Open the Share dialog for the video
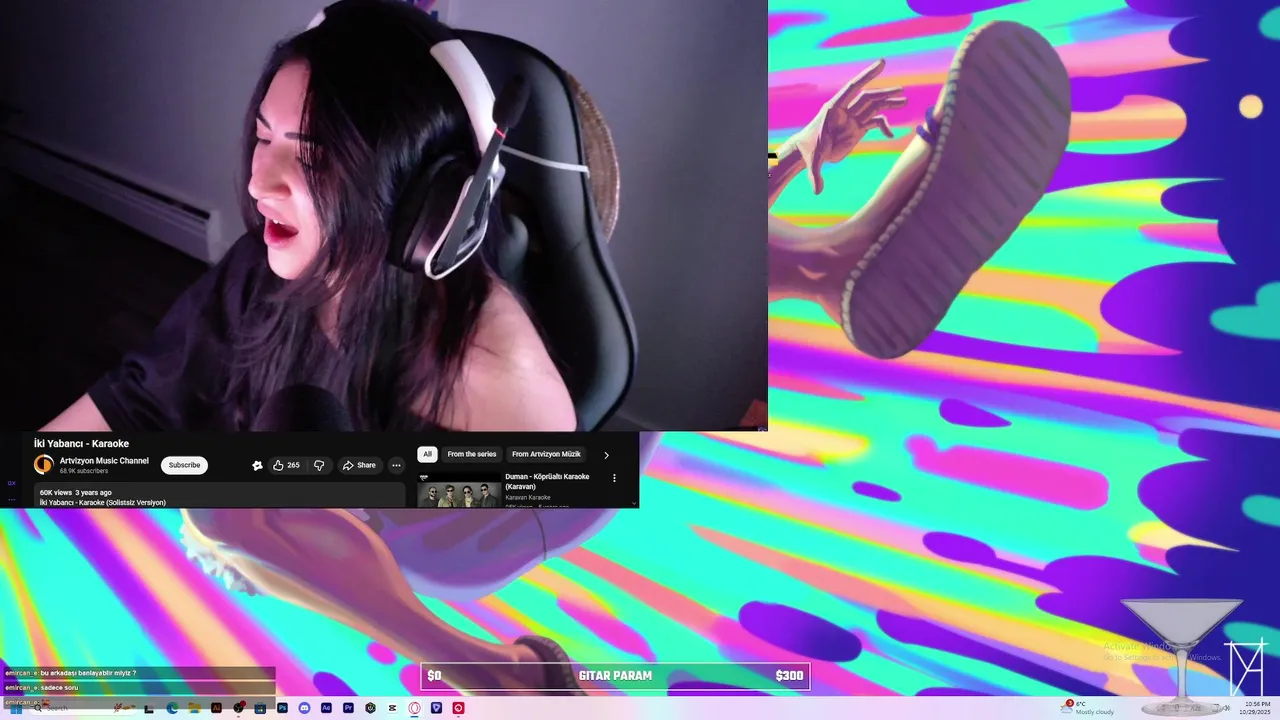The height and width of the screenshot is (720, 1280). [359, 465]
